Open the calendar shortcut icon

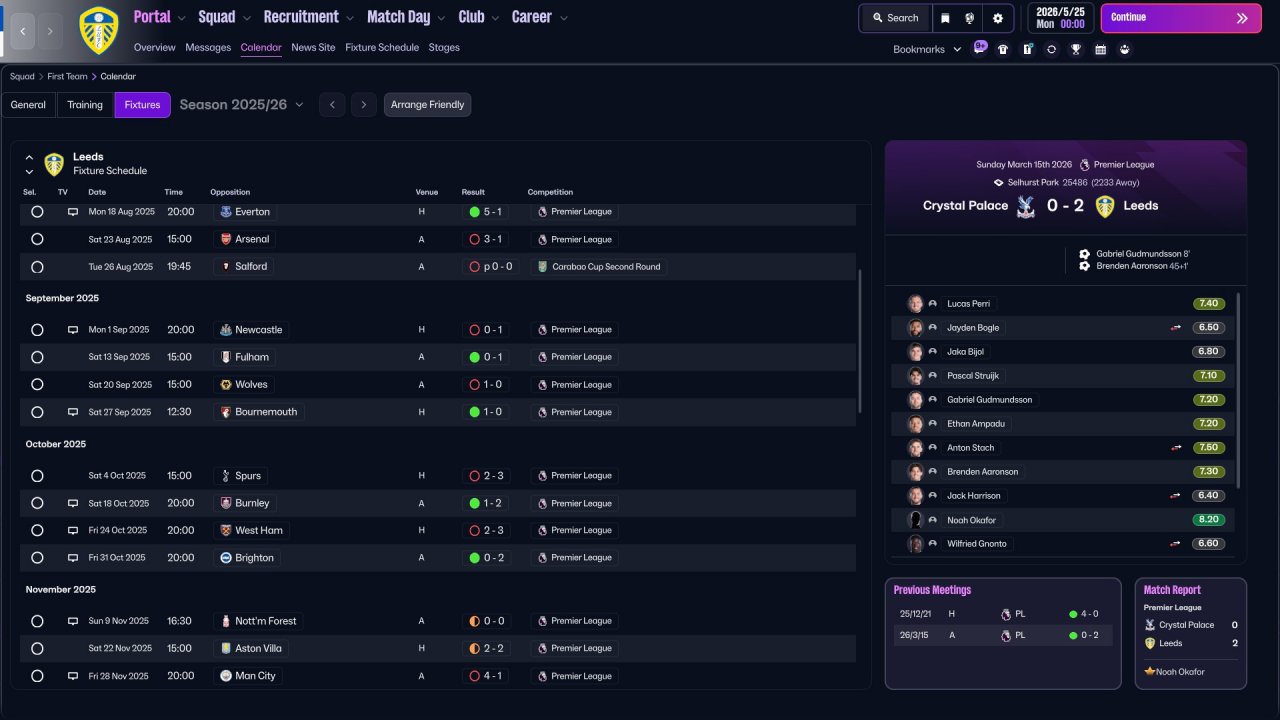click(1100, 49)
